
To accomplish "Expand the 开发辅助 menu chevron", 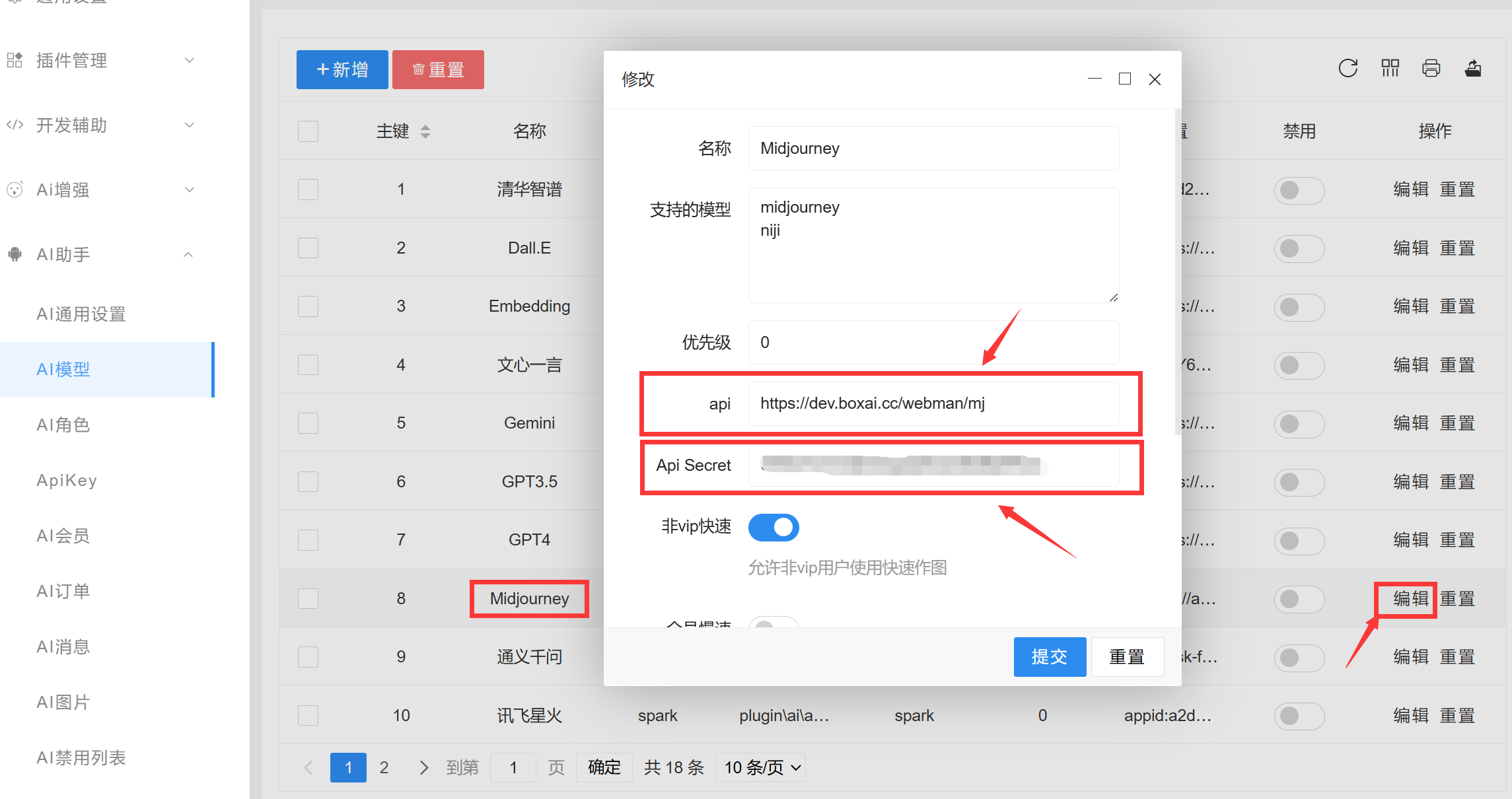I will (x=190, y=125).
